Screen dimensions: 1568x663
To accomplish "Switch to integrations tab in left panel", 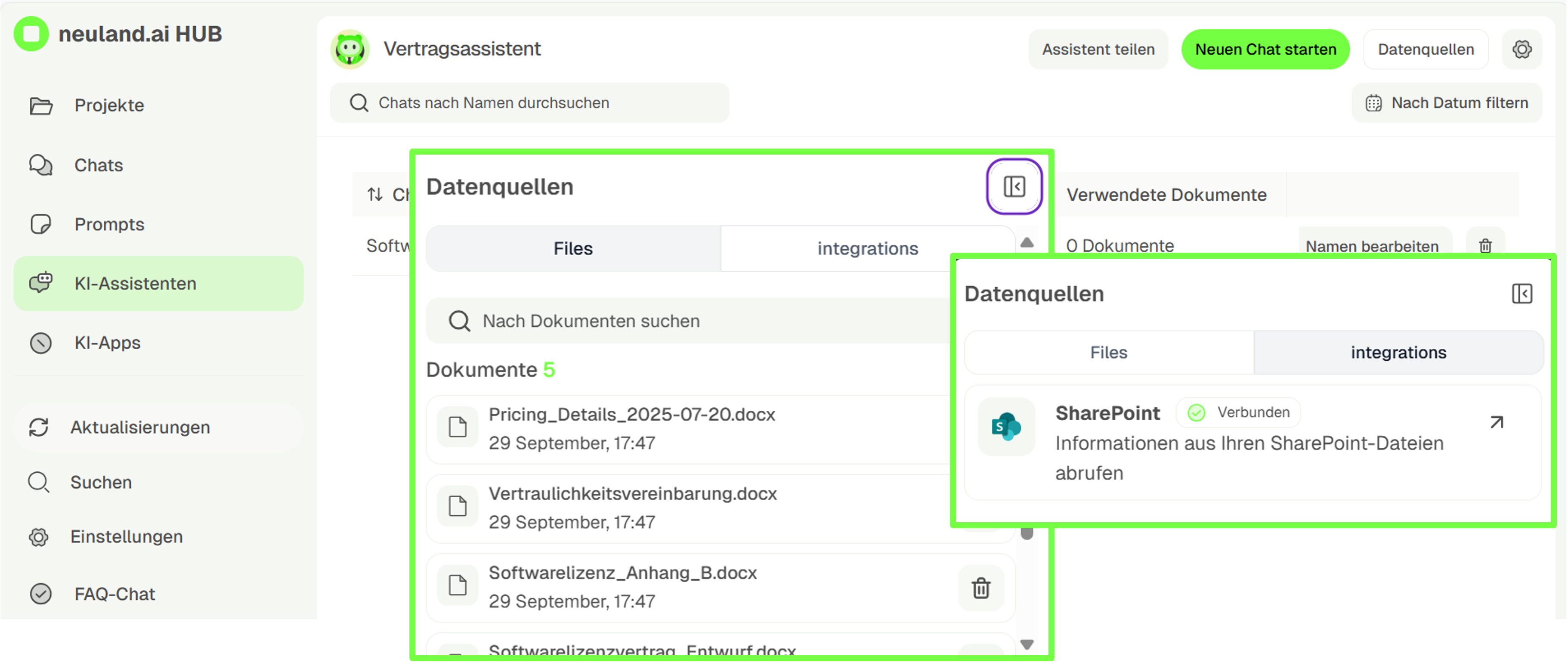I will tap(867, 248).
